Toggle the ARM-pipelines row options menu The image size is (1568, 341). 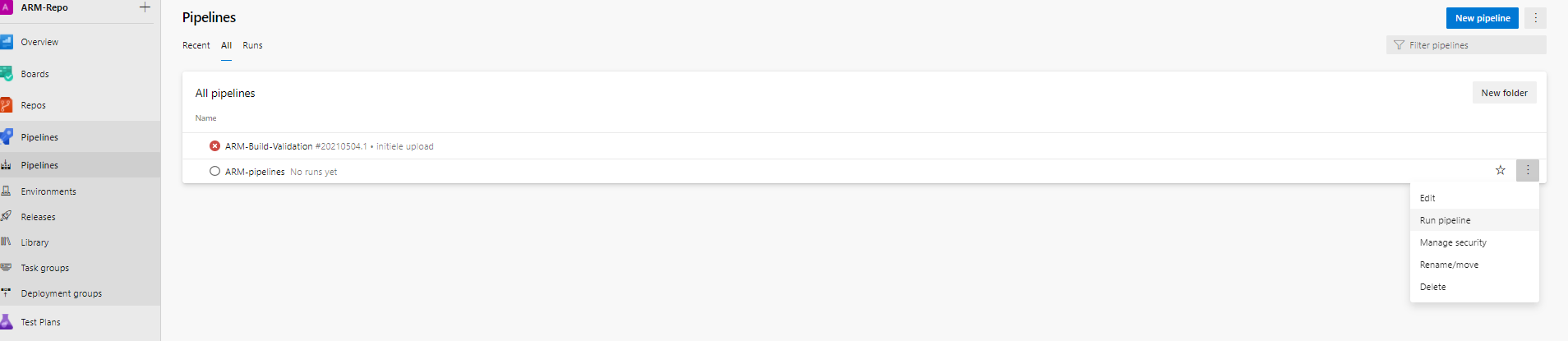click(1528, 170)
